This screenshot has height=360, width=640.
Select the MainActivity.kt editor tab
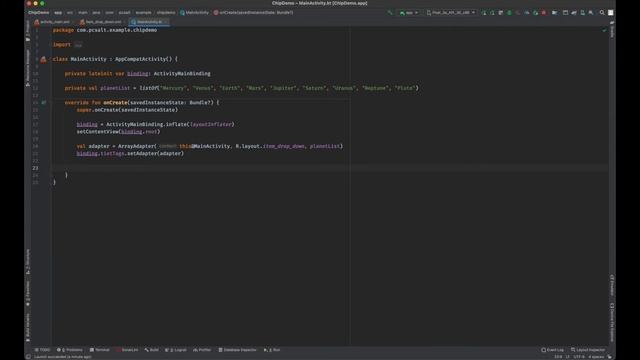149,22
